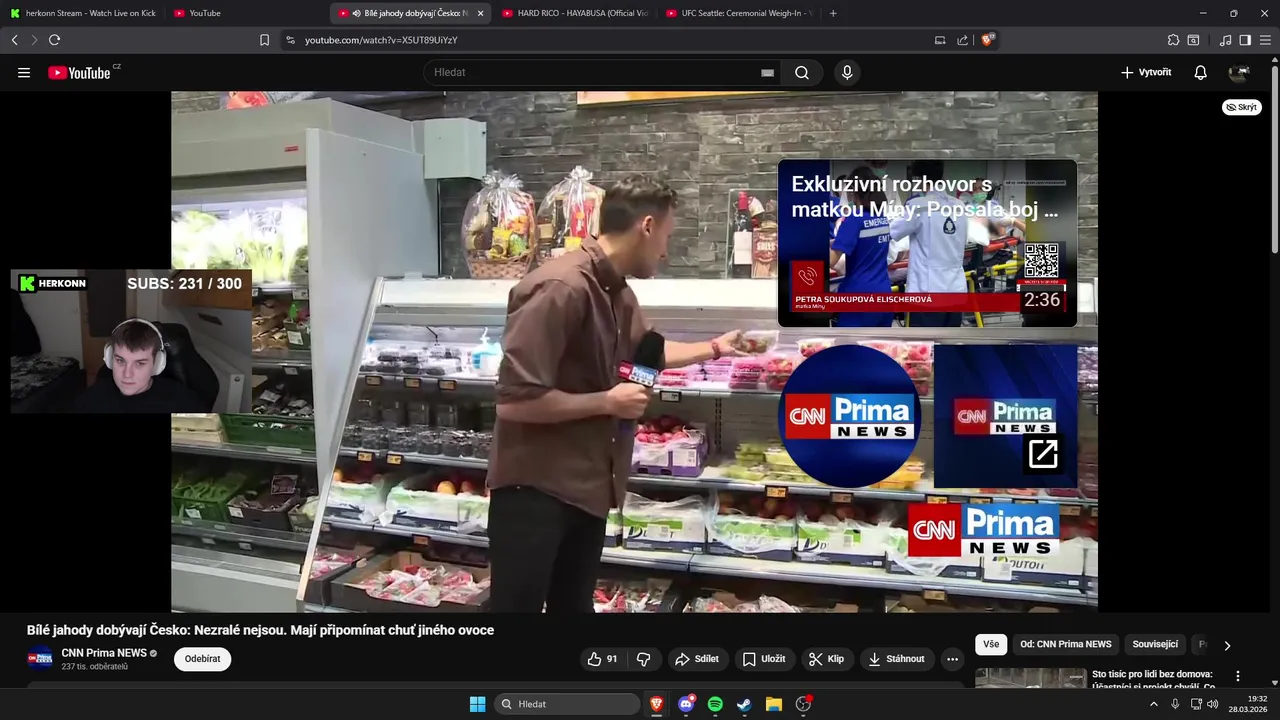This screenshot has width=1280, height=720.
Task: Switch to the UFC Seattle Weigh-In tab
Action: tap(738, 13)
